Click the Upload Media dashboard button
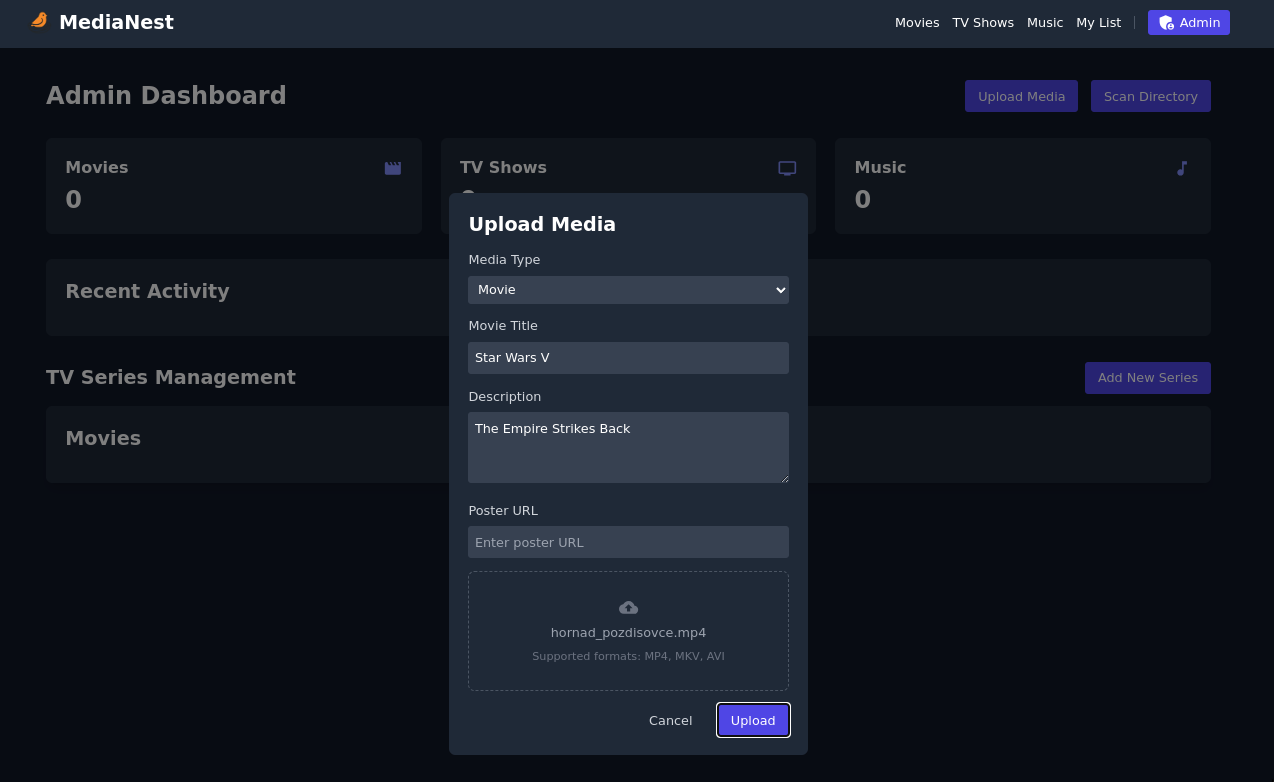The height and width of the screenshot is (782, 1274). (x=1021, y=96)
